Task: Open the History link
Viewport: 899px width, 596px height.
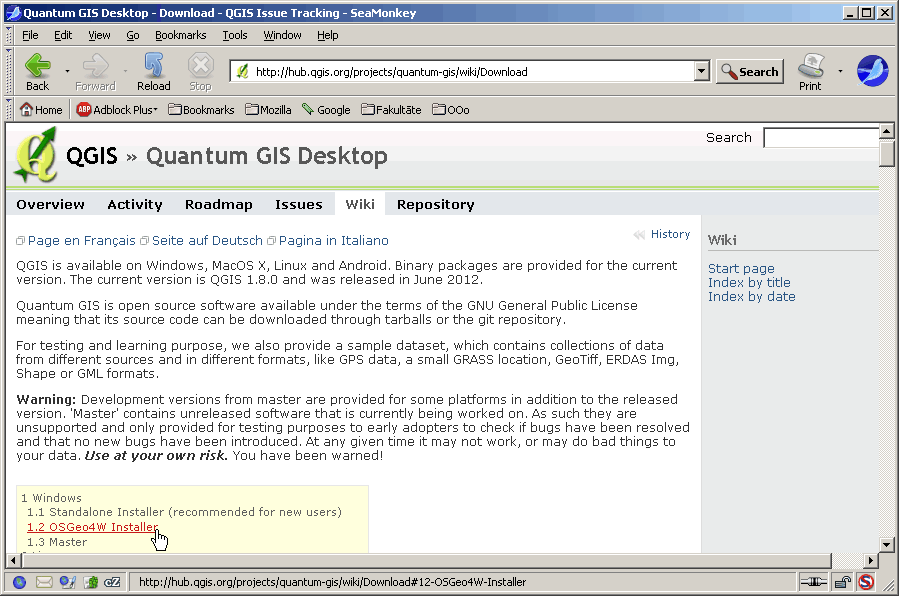Action: [x=670, y=234]
